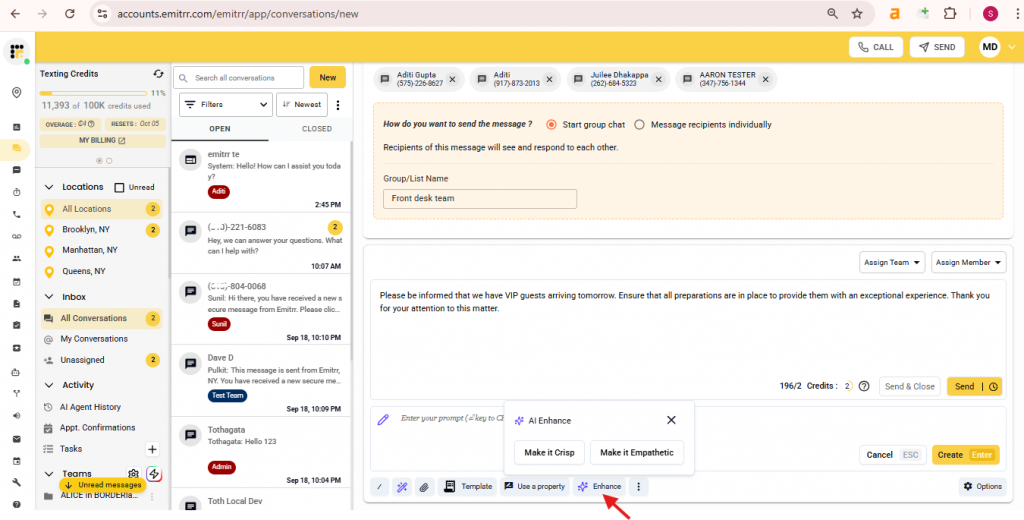Add a new task with plus icon

[152, 449]
